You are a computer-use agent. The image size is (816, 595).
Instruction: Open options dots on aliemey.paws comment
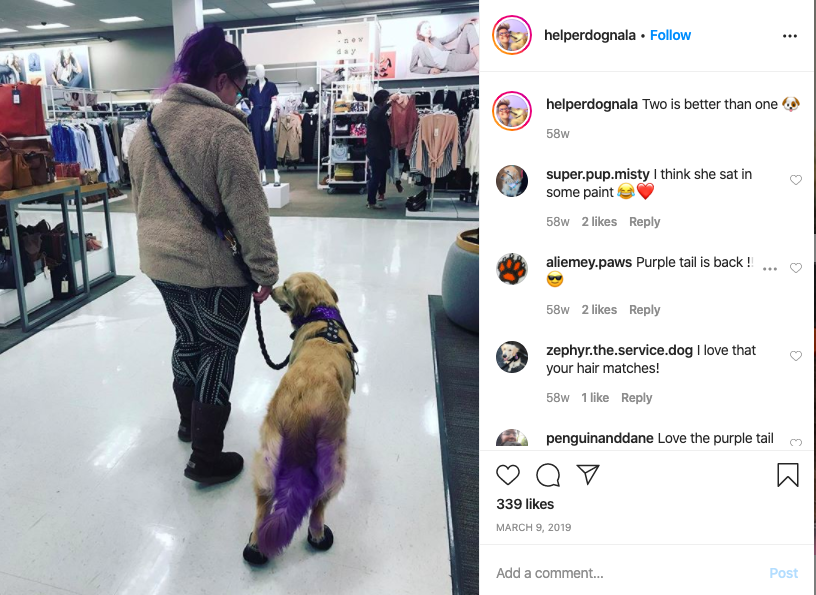click(770, 269)
